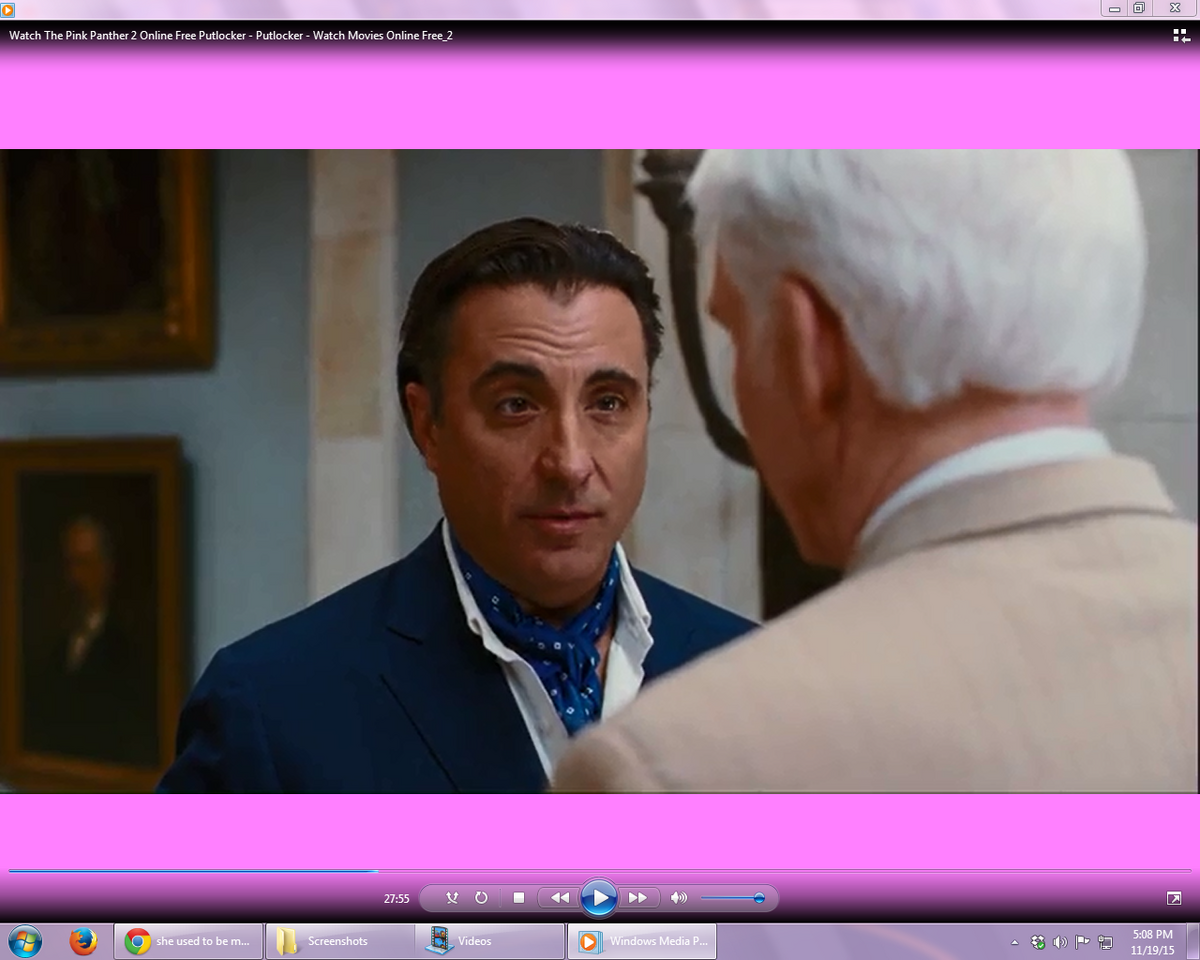
Task: Open network status tray icon
Action: pos(1105,942)
